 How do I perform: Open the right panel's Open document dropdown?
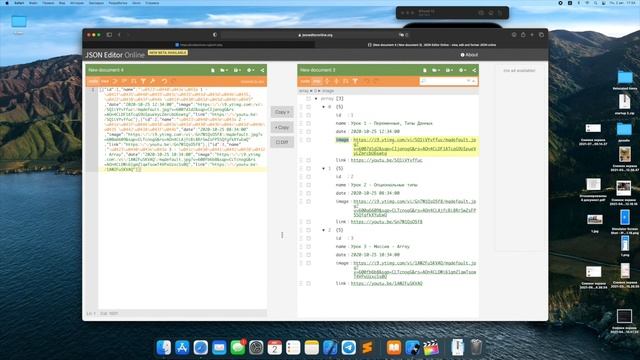pos(436,70)
